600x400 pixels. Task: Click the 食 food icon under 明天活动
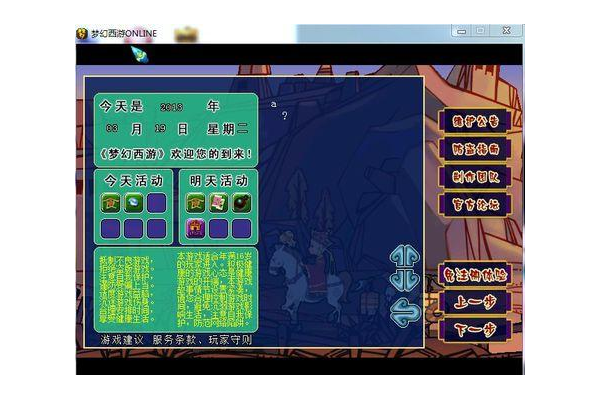coord(195,203)
